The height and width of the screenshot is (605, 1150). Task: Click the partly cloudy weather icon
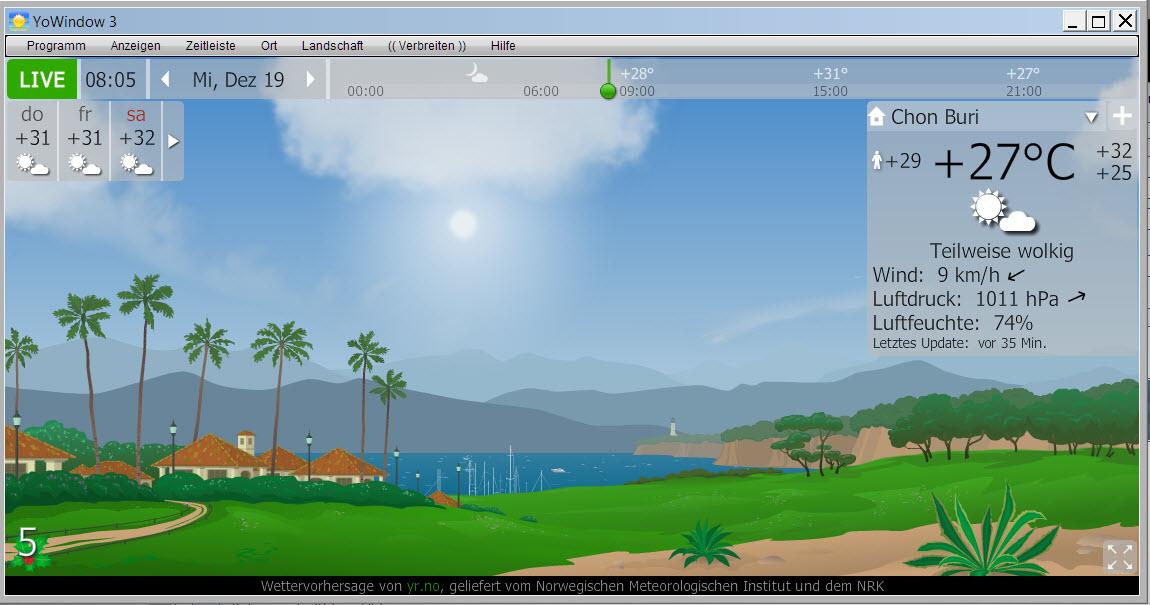pyautogui.click(x=1001, y=211)
